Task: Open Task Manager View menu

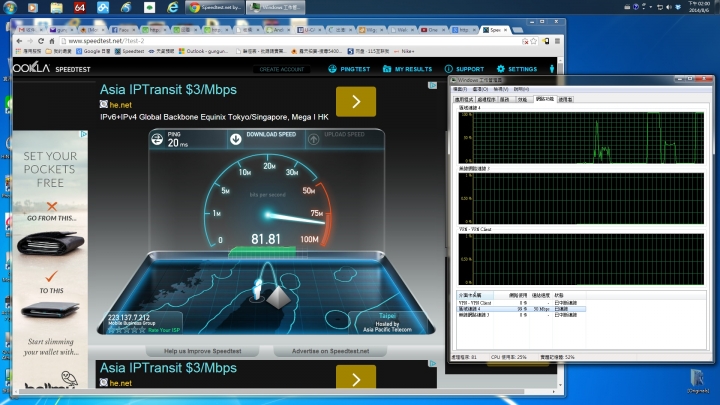Action: tap(501, 89)
